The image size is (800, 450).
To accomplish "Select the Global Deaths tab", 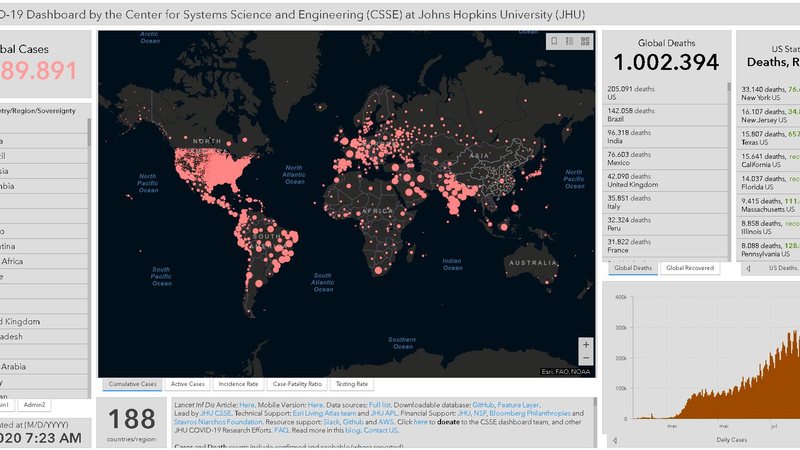I will pyautogui.click(x=633, y=268).
